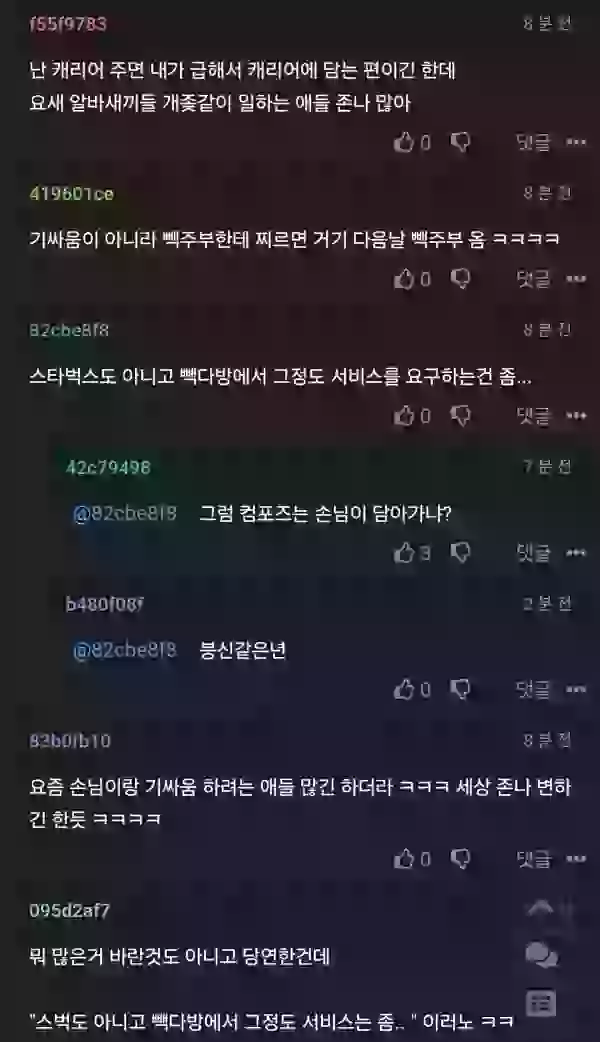600x1042 pixels.
Task: Dislike the reply by 42c79498
Action: (x=460, y=552)
